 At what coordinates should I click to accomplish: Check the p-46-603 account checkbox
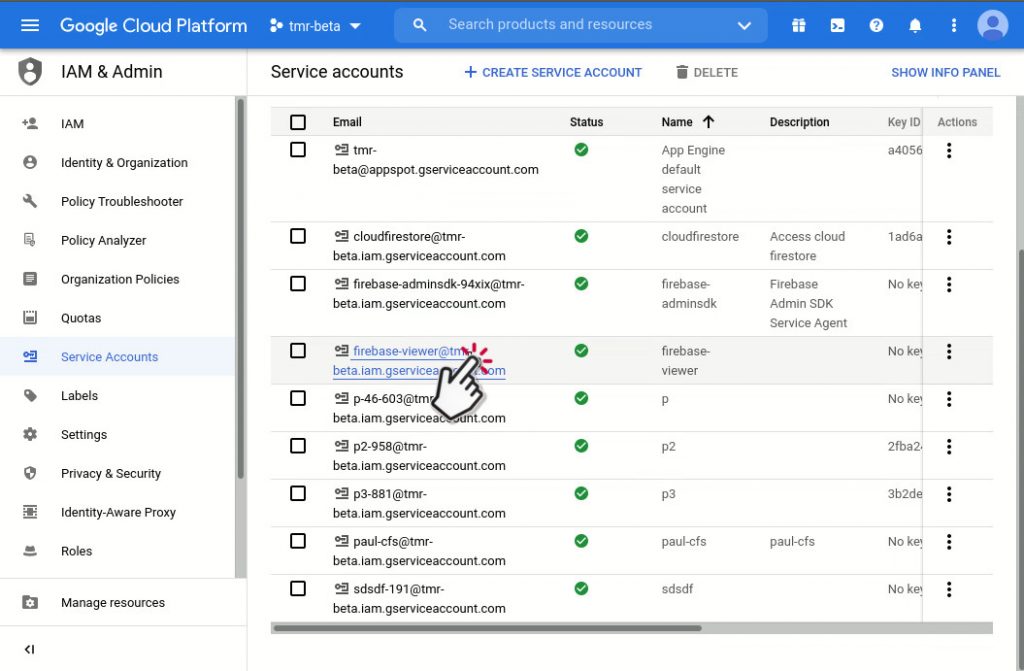(298, 398)
